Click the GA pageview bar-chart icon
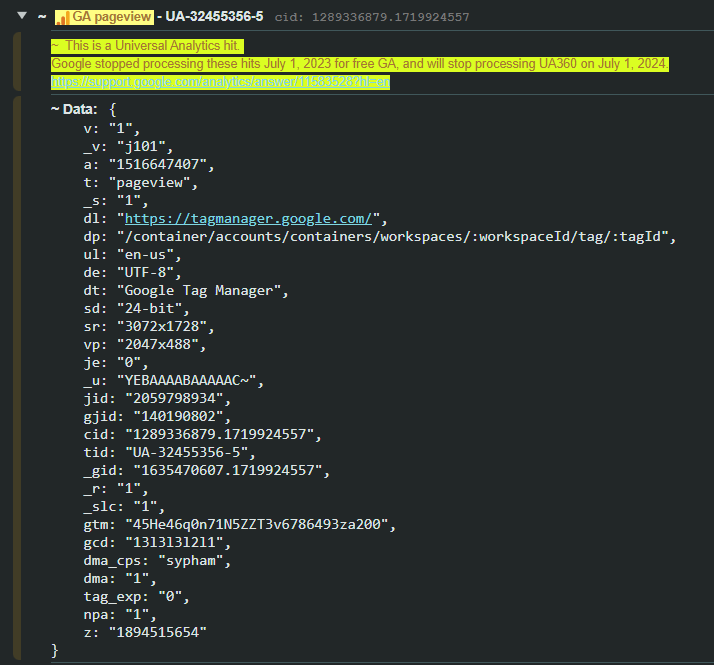Screen dimensions: 714x665 [x=62, y=18]
